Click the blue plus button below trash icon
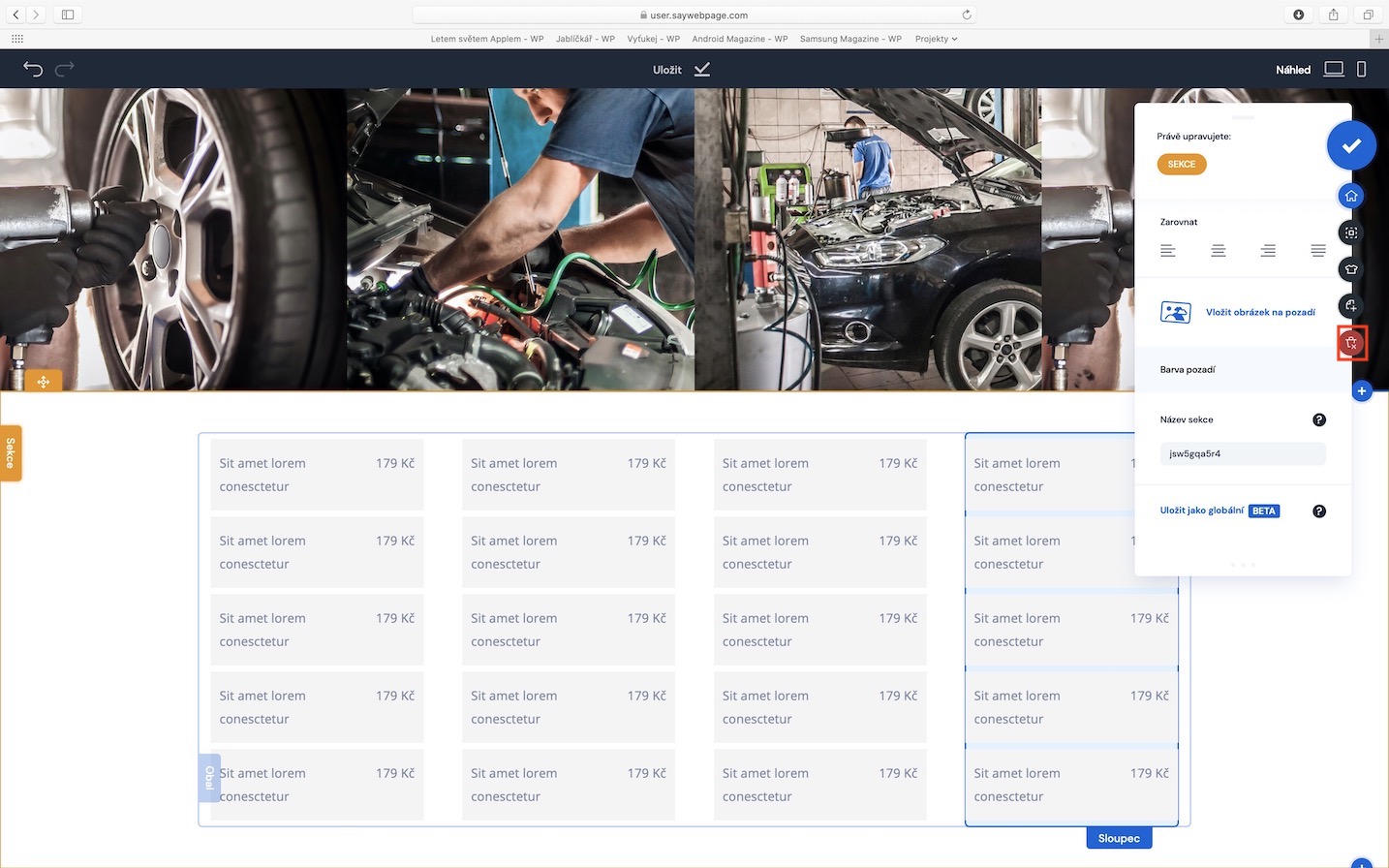The image size is (1389, 868). [x=1362, y=391]
